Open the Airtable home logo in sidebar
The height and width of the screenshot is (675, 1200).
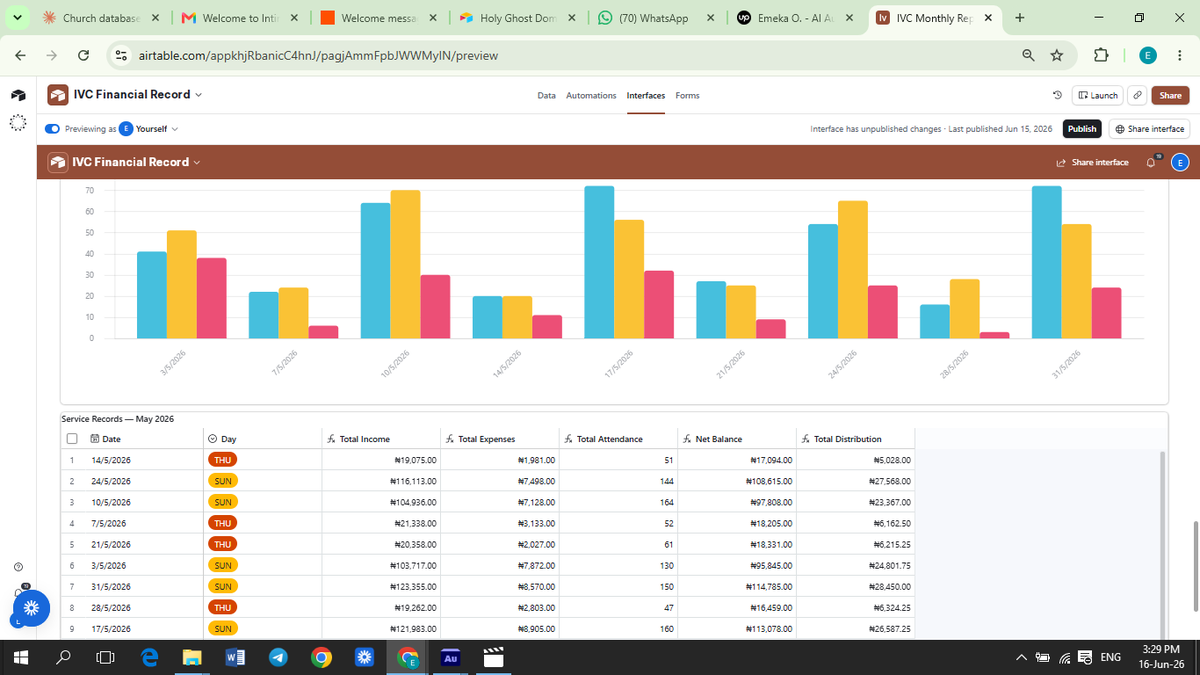pyautogui.click(x=18, y=96)
